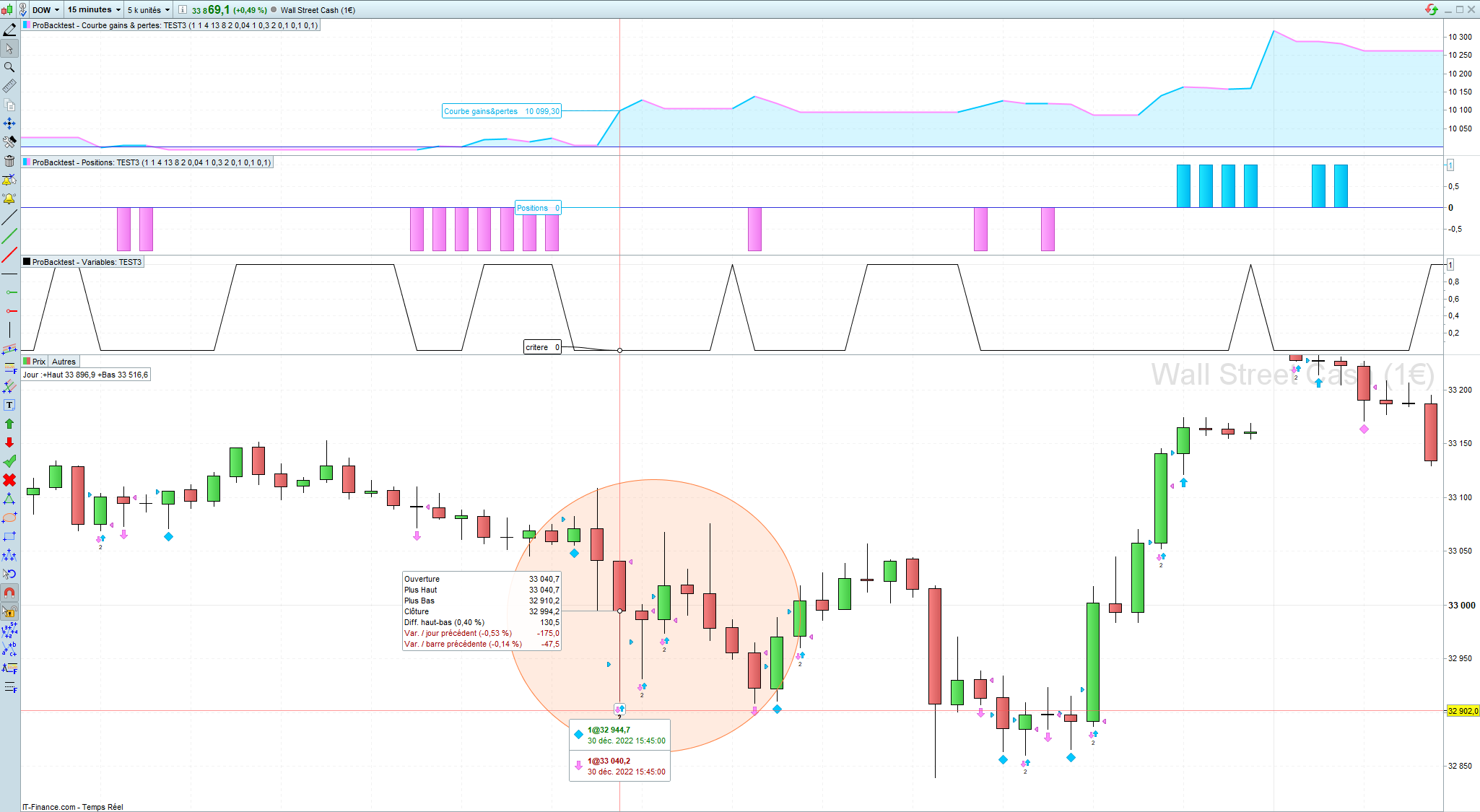Toggle the magnet snap mode

click(x=9, y=593)
